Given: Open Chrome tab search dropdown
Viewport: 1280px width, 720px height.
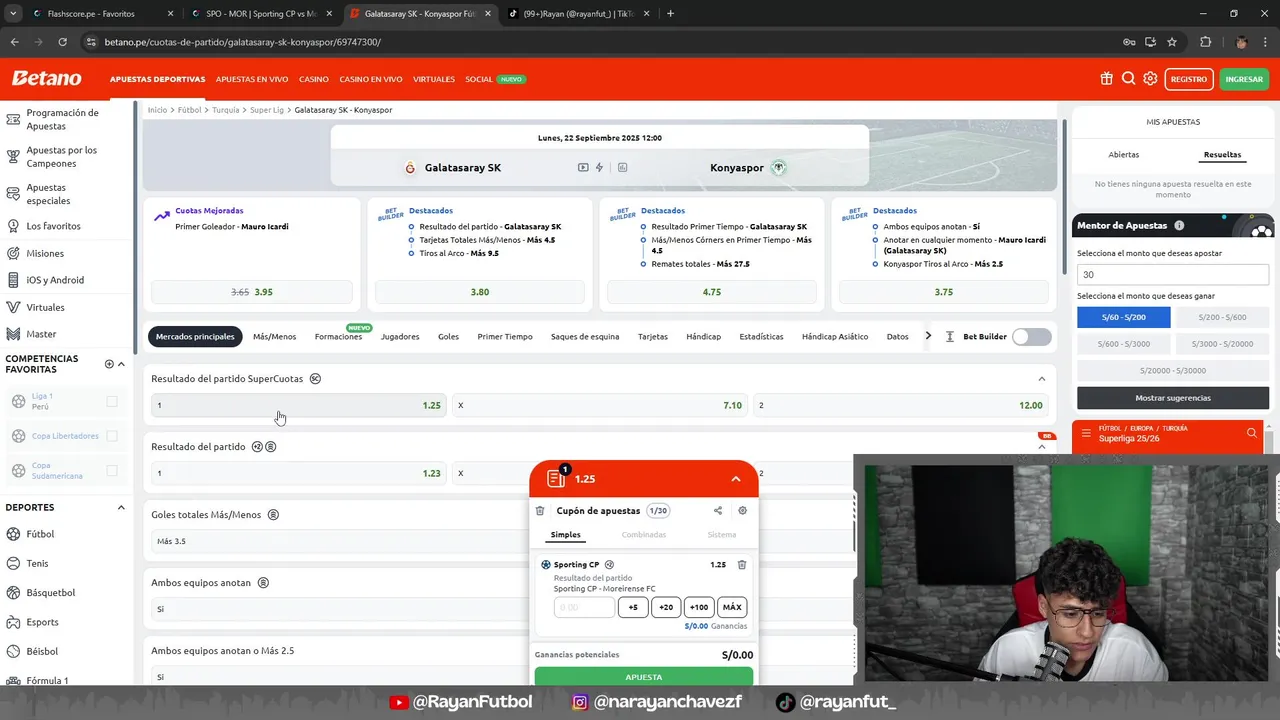Looking at the screenshot, I should [13, 13].
